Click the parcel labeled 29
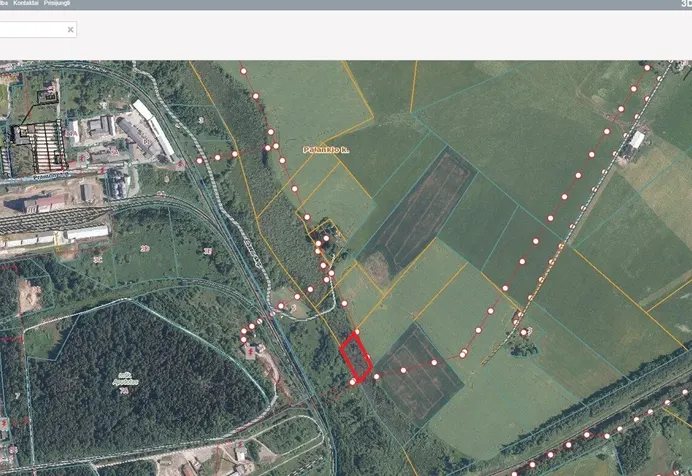692x476 pixels. click(145, 249)
